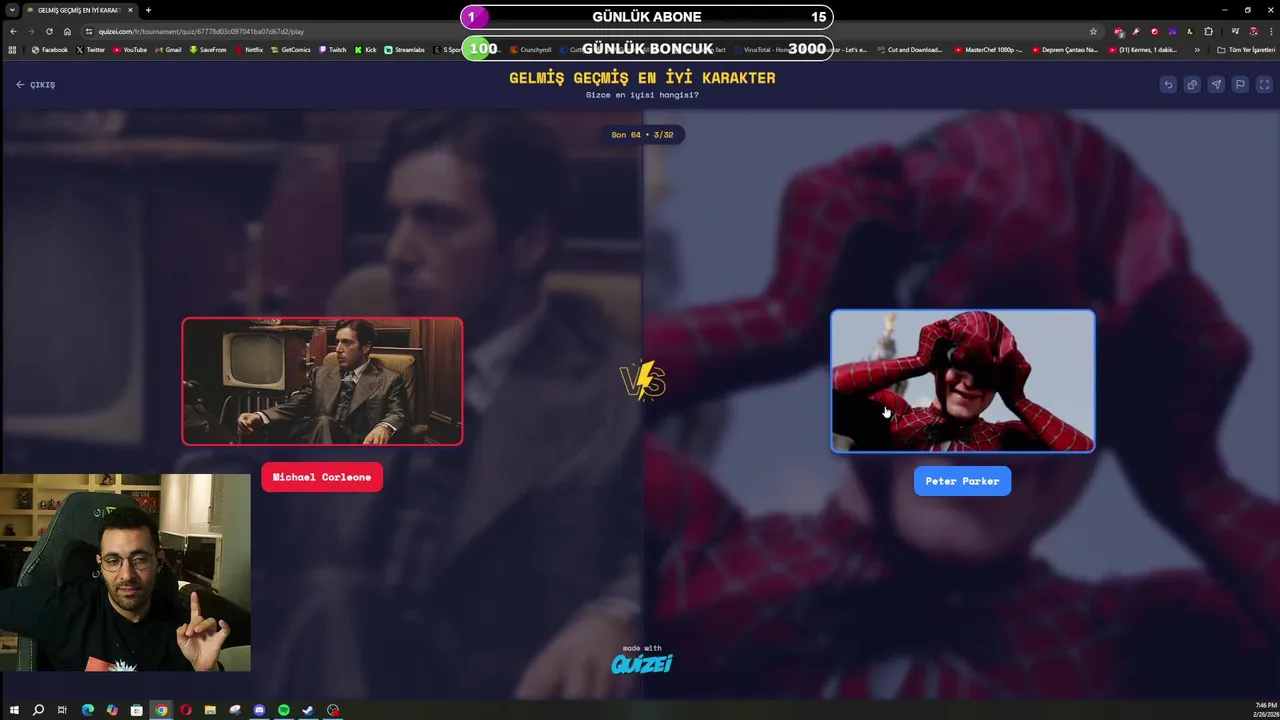This screenshot has height=720, width=1280.
Task: Click the ÇIKIŞ exit link
Action: 36,85
